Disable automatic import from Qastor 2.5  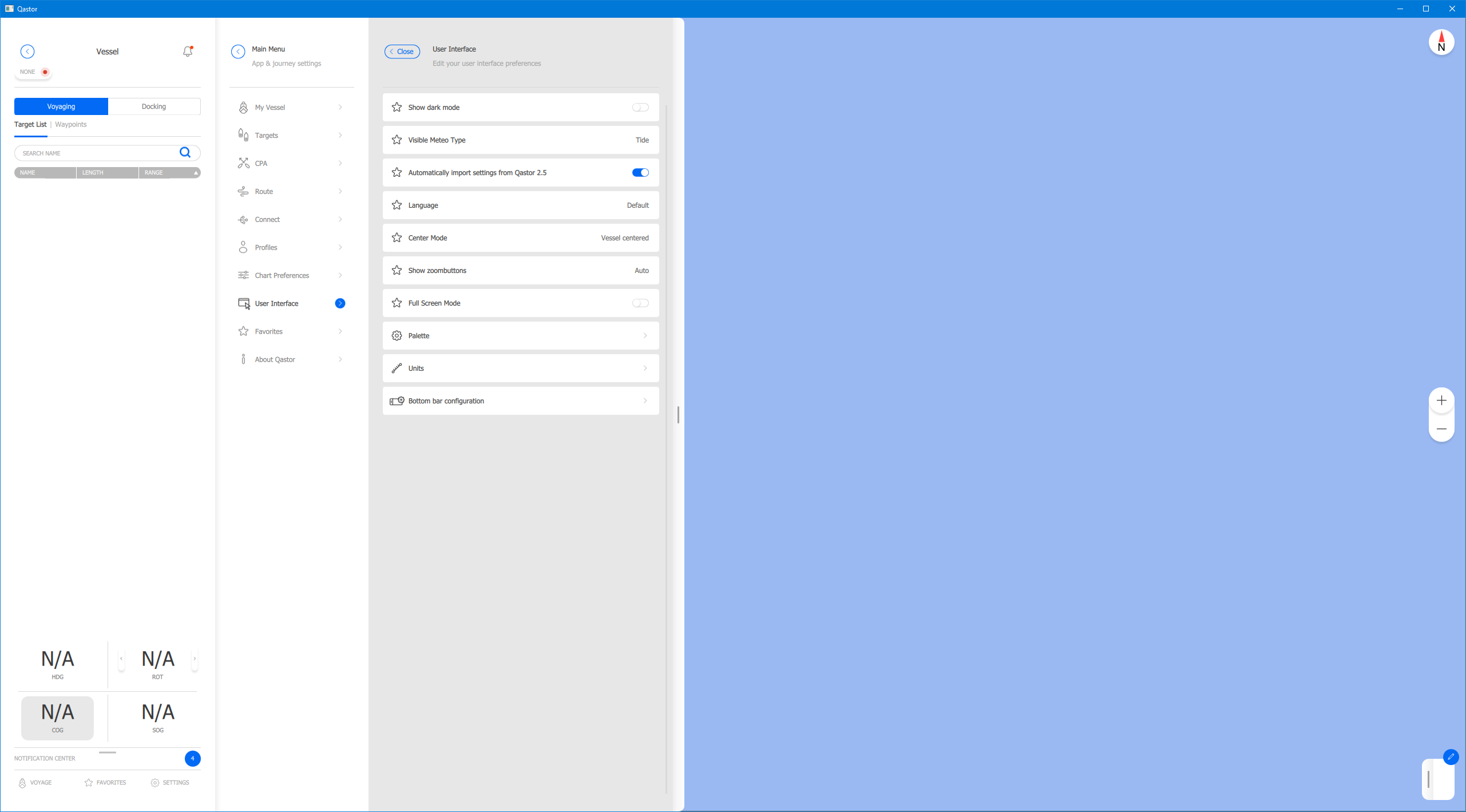(x=640, y=173)
